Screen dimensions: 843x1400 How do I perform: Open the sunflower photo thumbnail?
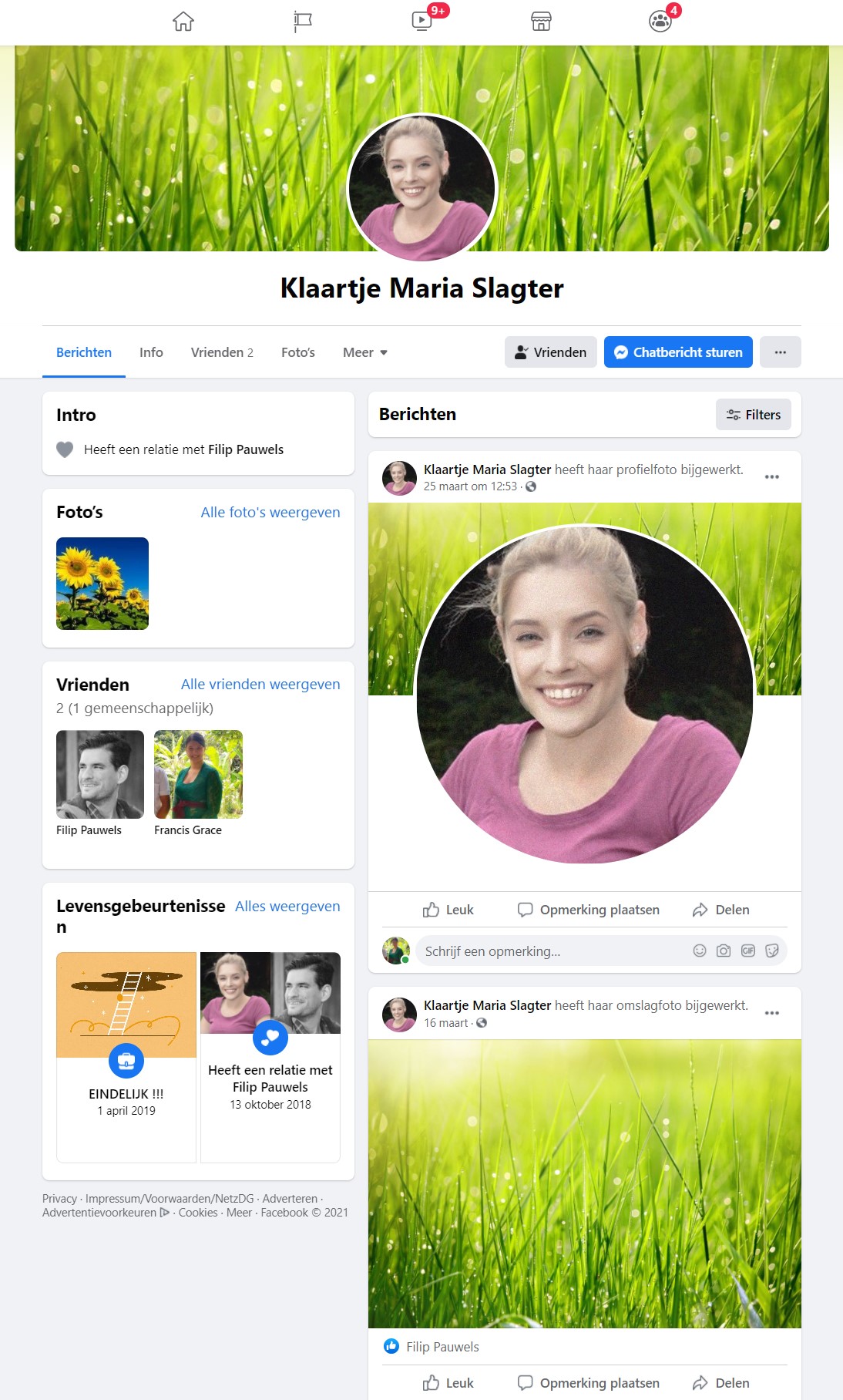[x=102, y=584]
